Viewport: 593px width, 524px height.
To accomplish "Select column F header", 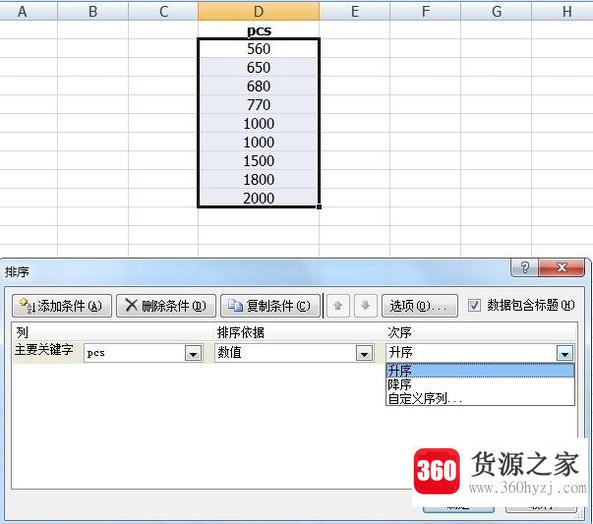I will tap(425, 11).
